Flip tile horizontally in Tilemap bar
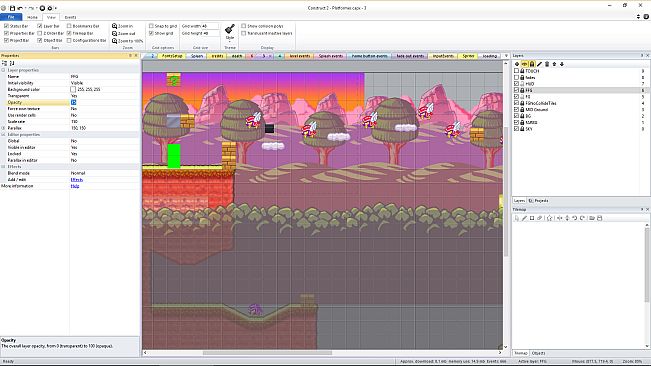651x366 pixels. (559, 218)
